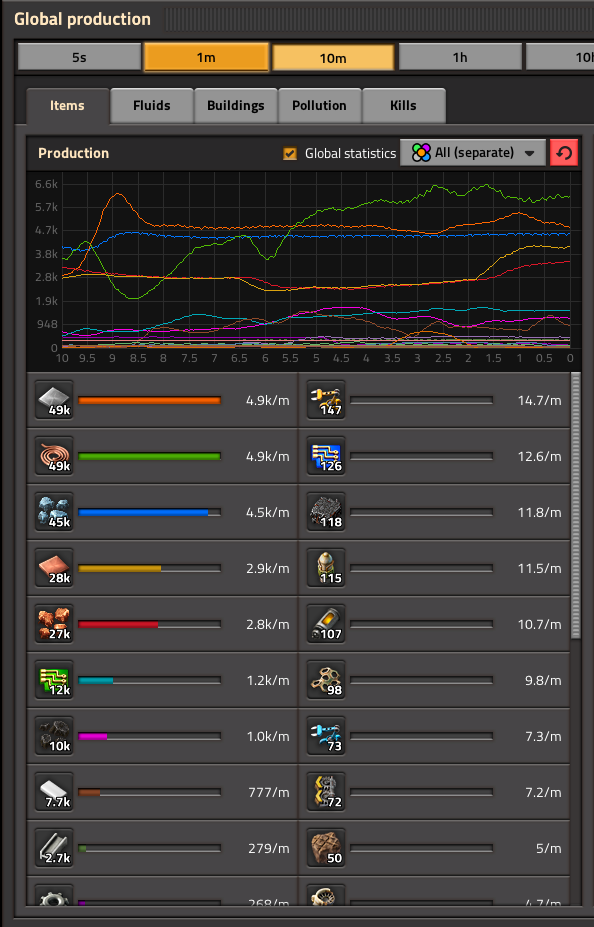Switch to the Fluids tab
Screen dimensions: 594x927
152,106
